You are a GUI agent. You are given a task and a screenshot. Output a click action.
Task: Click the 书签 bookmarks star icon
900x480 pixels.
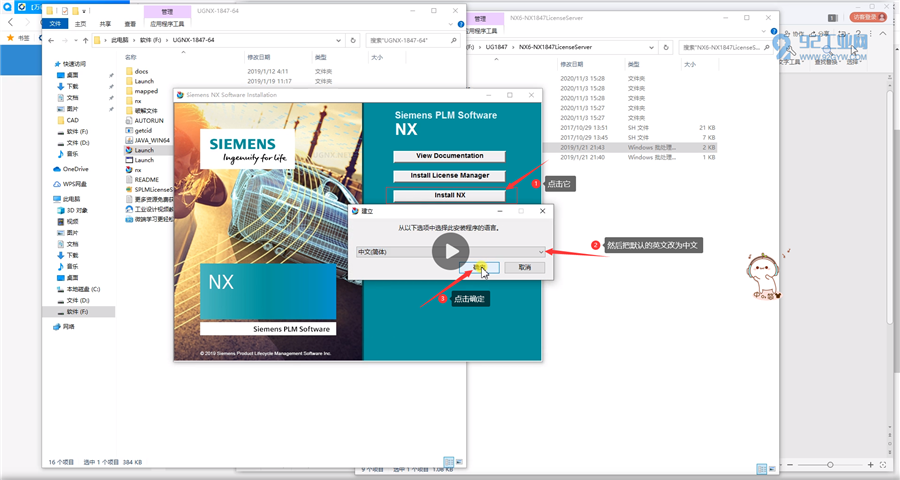tap(10, 38)
